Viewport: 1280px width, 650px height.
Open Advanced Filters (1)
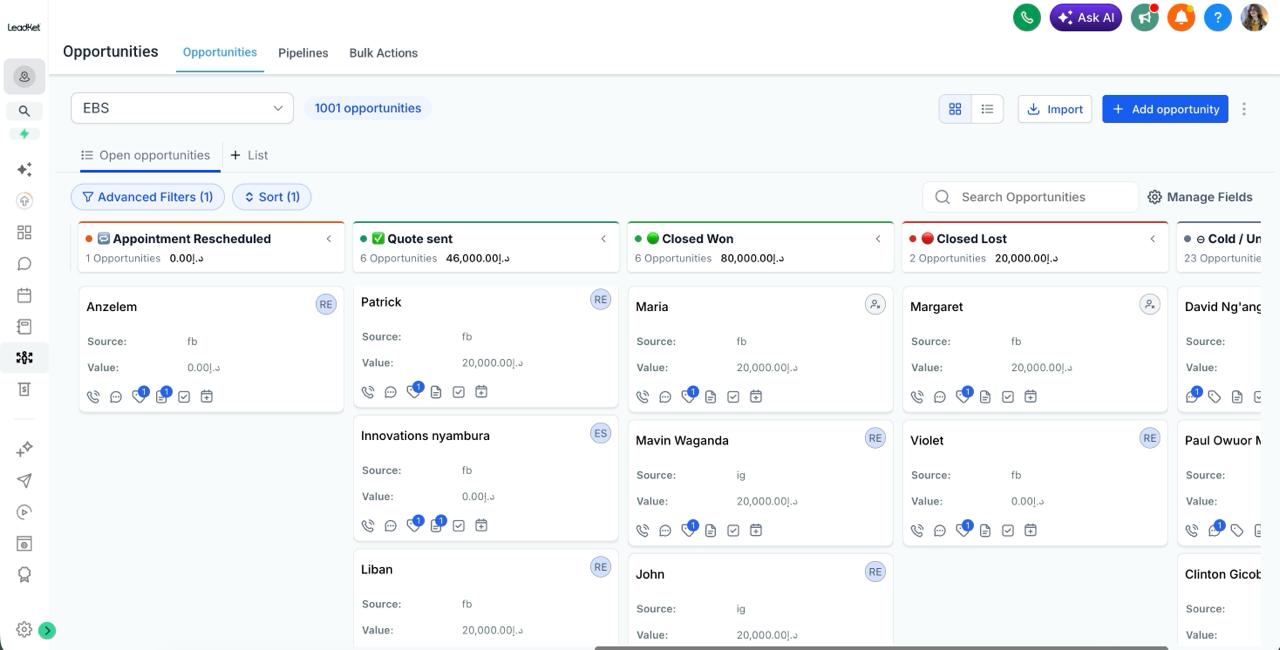147,197
